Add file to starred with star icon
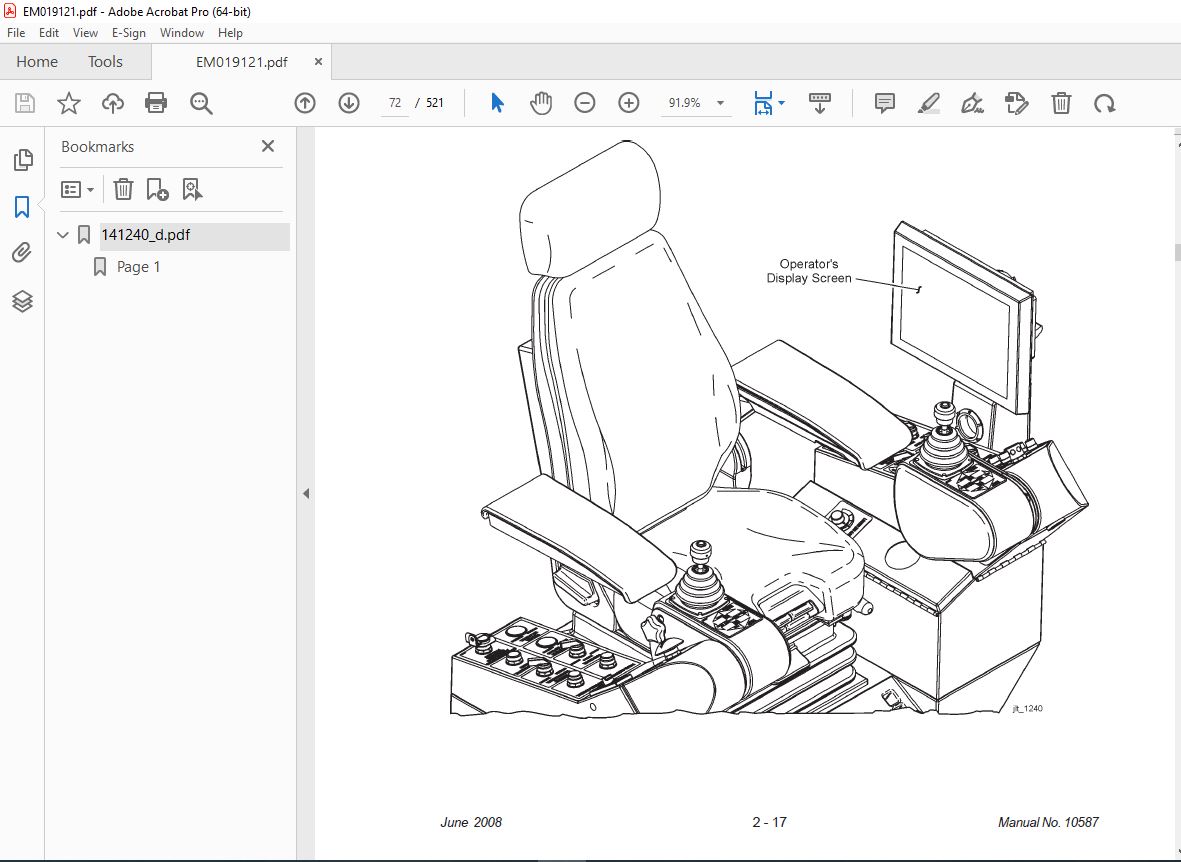 [69, 102]
